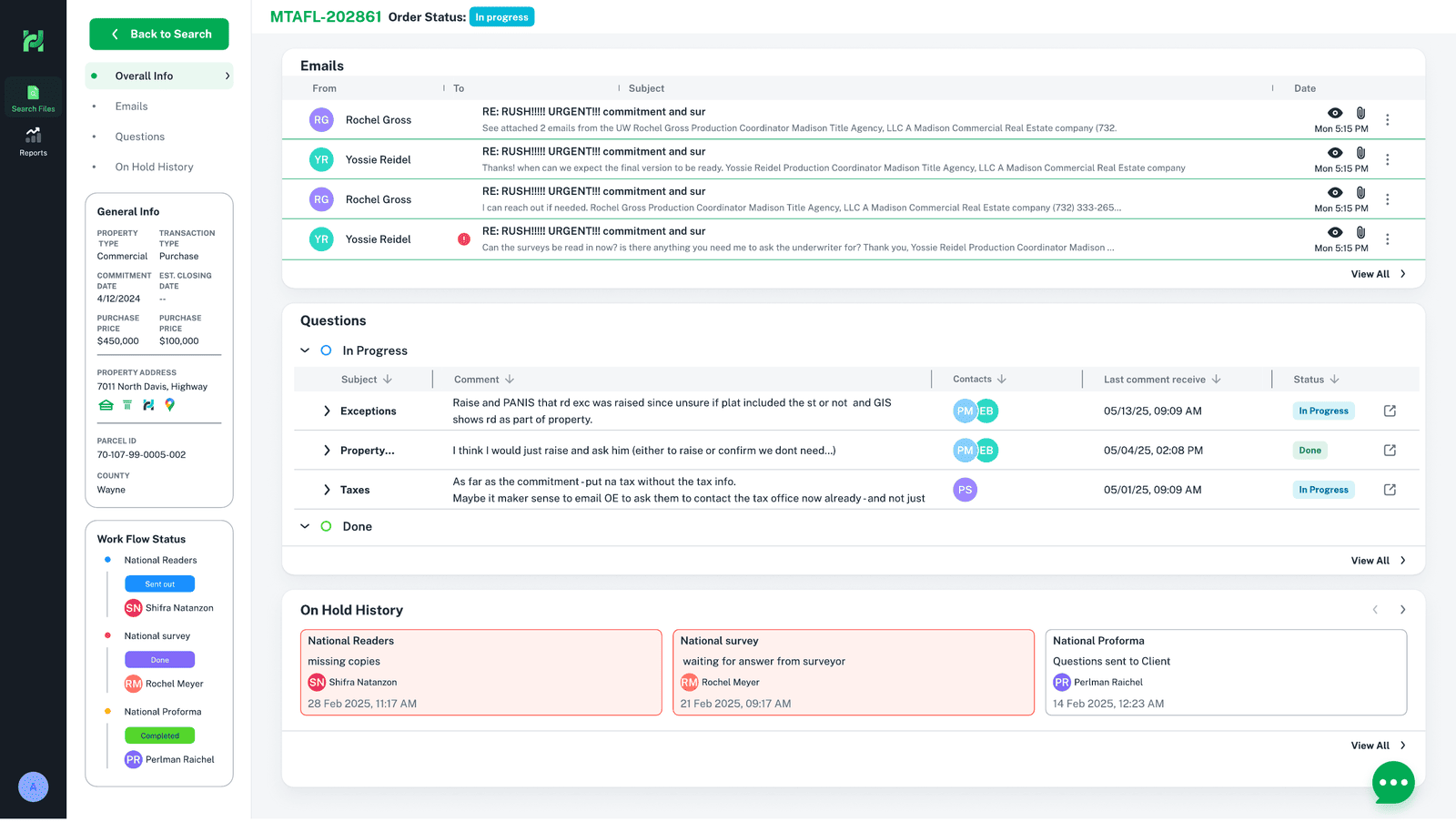Select Overall Info in side menu
1456x822 pixels.
(x=159, y=76)
